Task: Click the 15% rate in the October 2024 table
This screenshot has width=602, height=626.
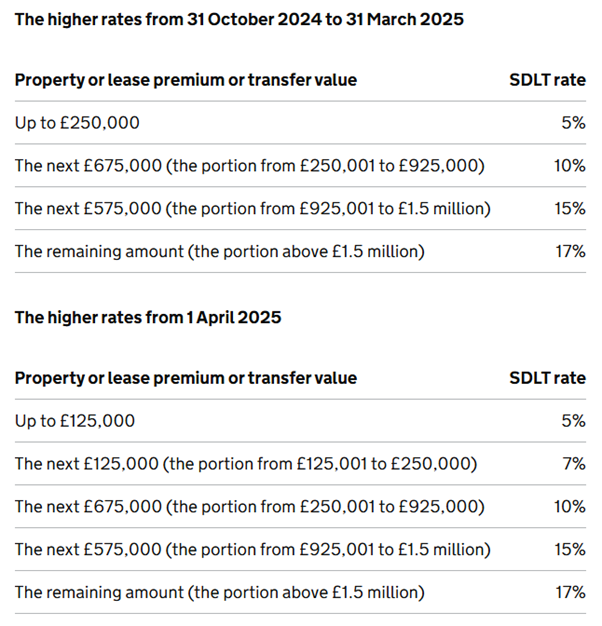Action: click(569, 209)
